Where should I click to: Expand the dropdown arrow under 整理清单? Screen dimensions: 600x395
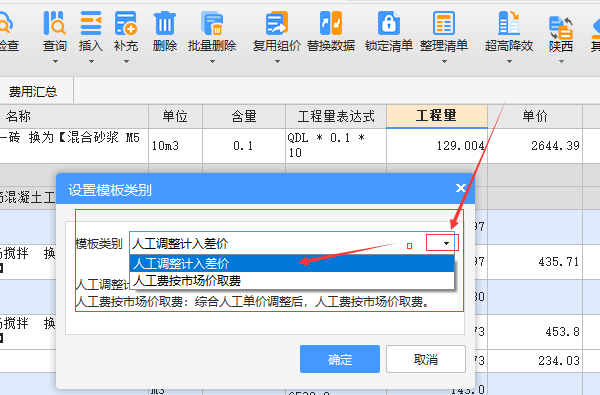444,62
